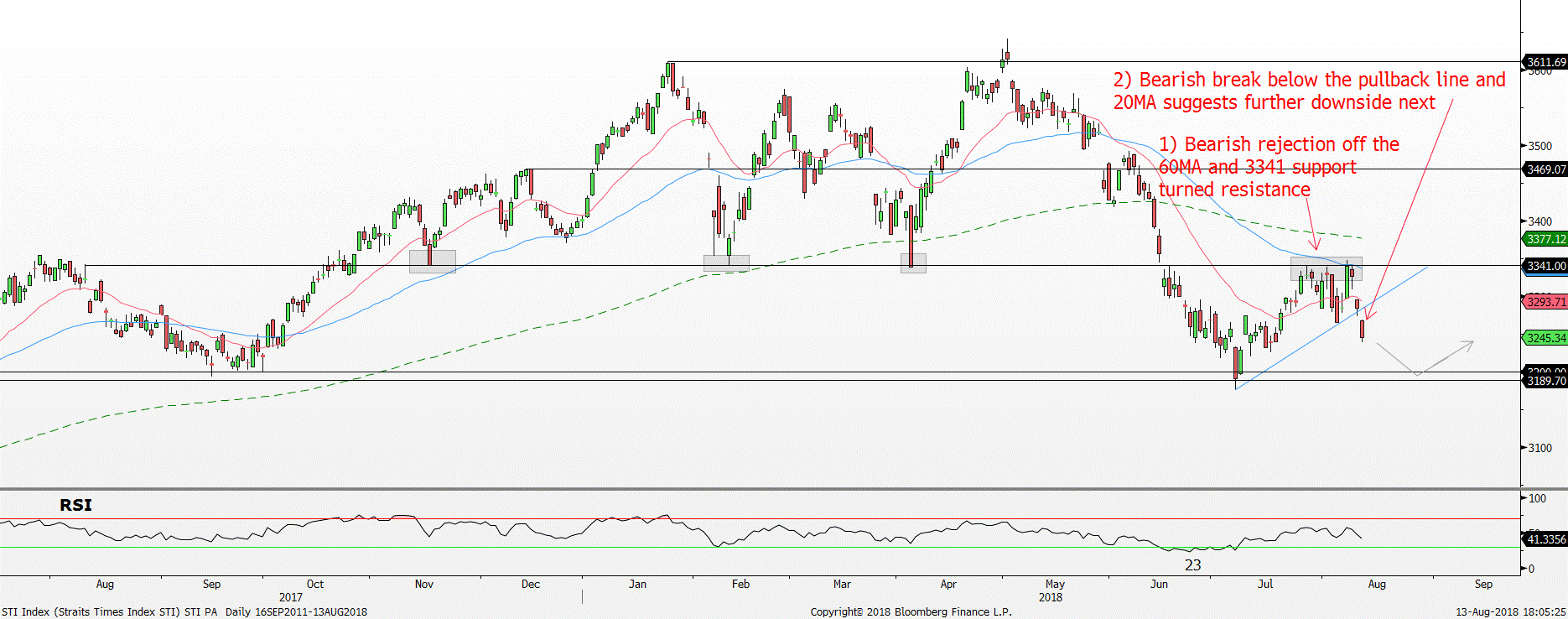
Task: Click the 3189.70 support level label
Action: tap(1545, 381)
